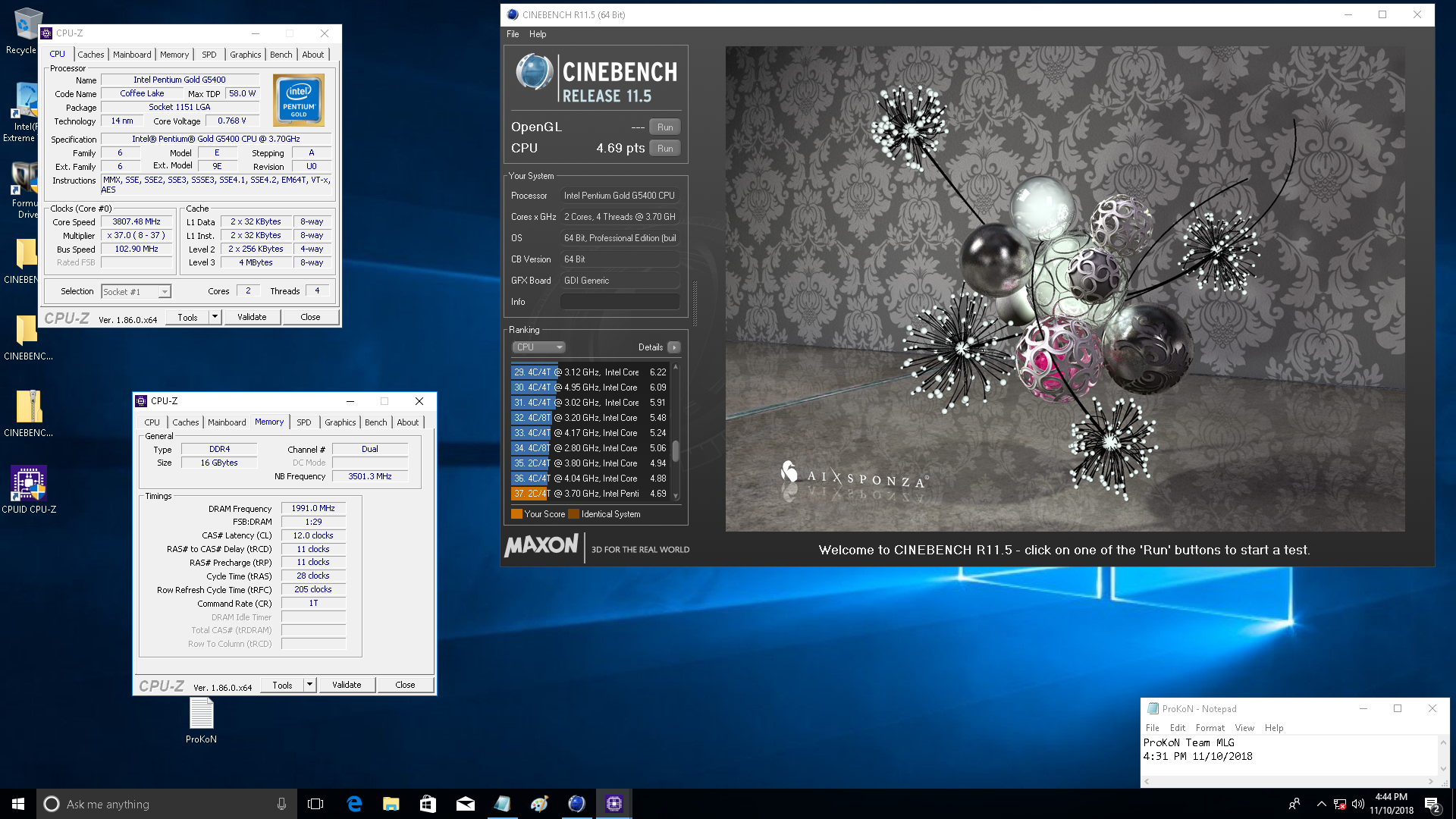Viewport: 1456px width, 819px height.
Task: Open the Mail app from the taskbar
Action: [465, 804]
